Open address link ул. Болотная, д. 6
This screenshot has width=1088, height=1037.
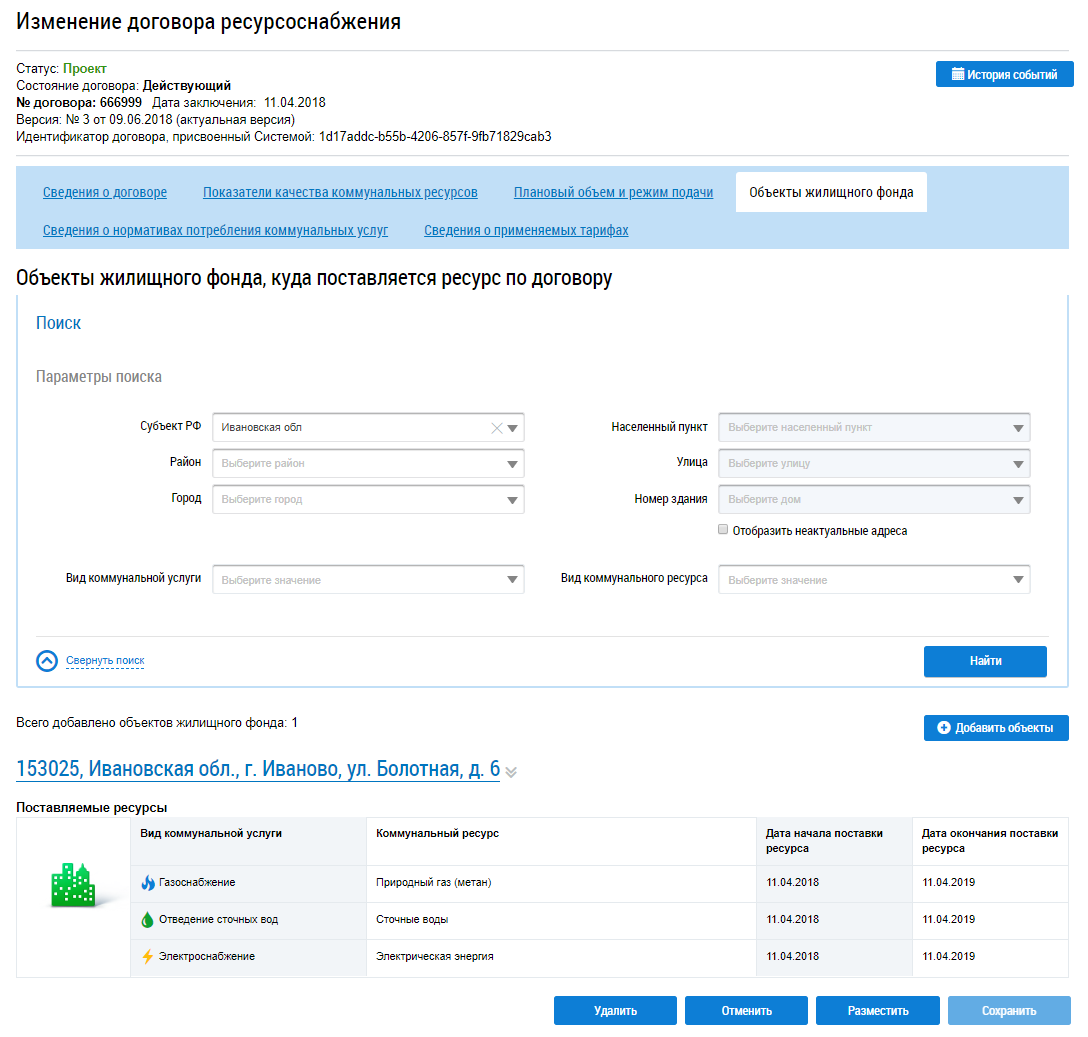tap(258, 769)
